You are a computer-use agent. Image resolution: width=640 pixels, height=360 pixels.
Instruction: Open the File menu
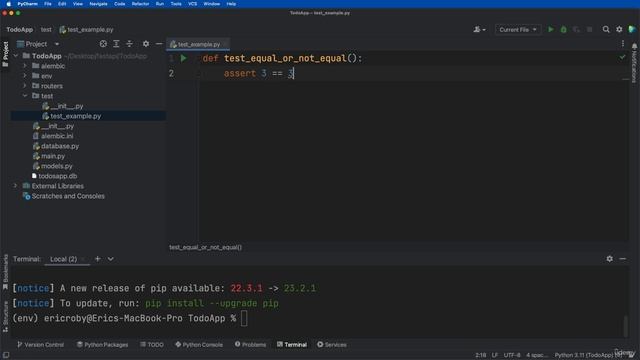click(48, 4)
